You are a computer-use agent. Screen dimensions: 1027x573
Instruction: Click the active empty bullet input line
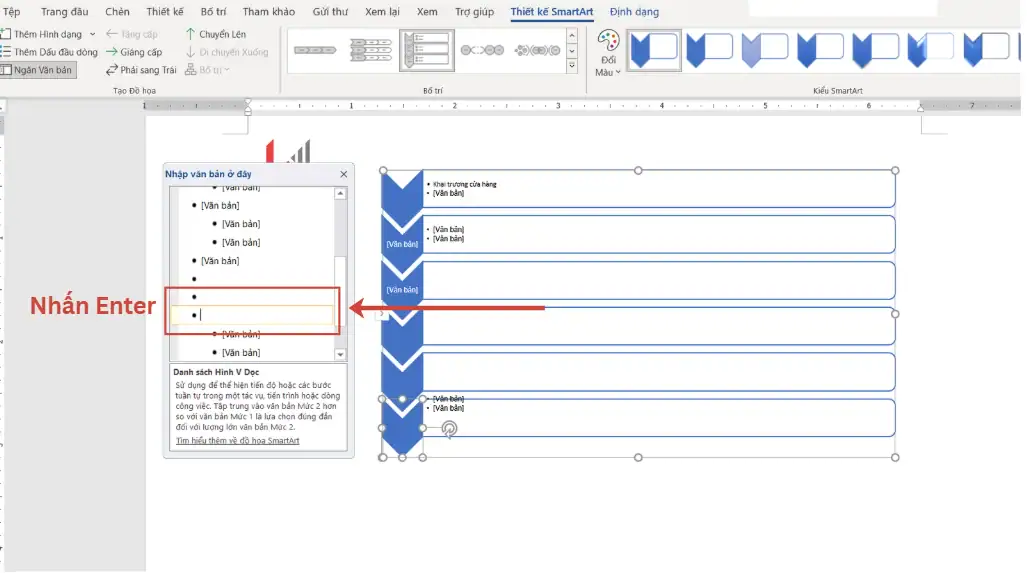(252, 315)
